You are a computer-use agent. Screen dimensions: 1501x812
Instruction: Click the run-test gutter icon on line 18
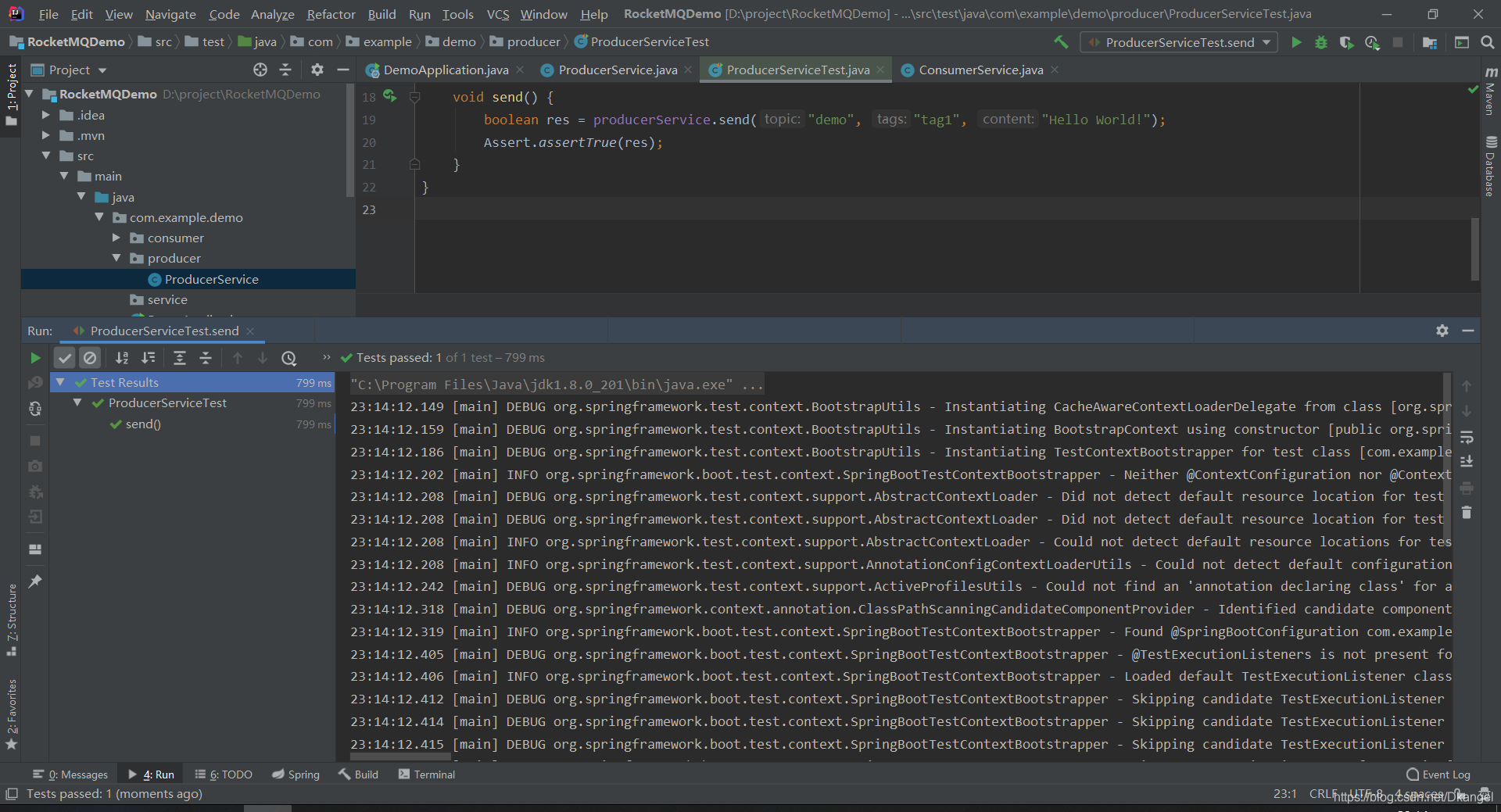click(389, 97)
